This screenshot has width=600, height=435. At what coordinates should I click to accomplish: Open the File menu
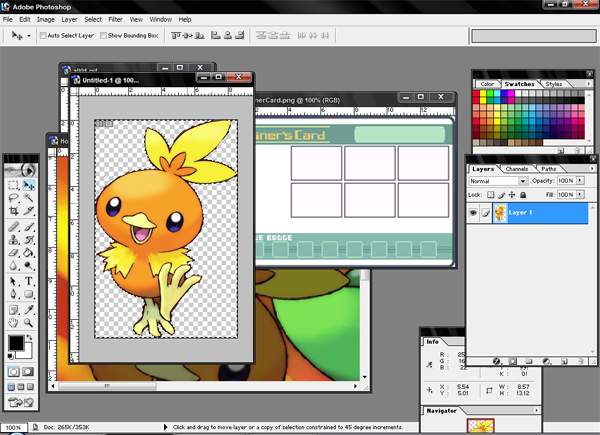[x=8, y=20]
